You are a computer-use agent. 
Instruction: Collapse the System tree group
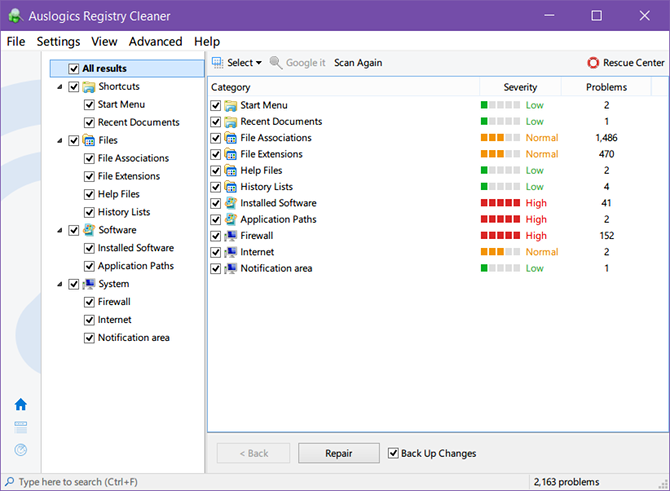[60, 284]
